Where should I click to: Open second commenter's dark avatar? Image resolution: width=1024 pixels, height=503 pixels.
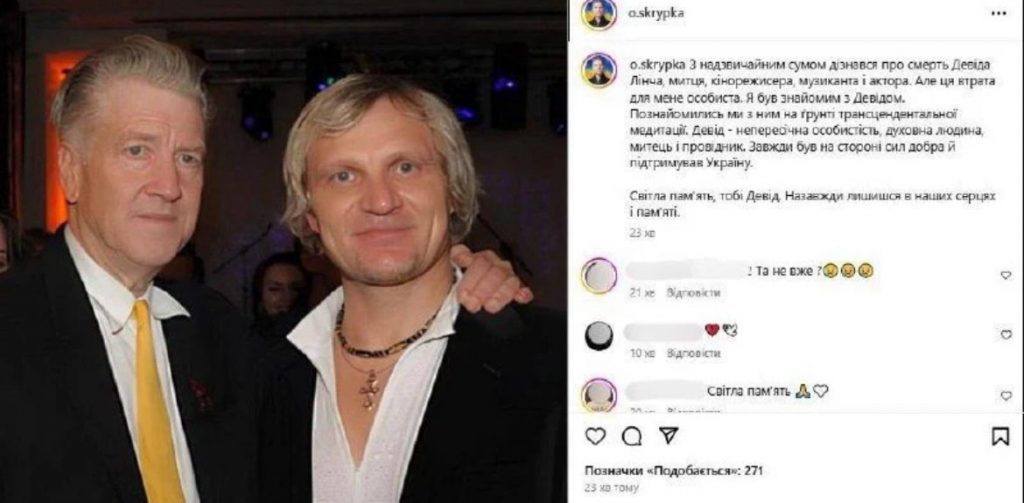[598, 336]
